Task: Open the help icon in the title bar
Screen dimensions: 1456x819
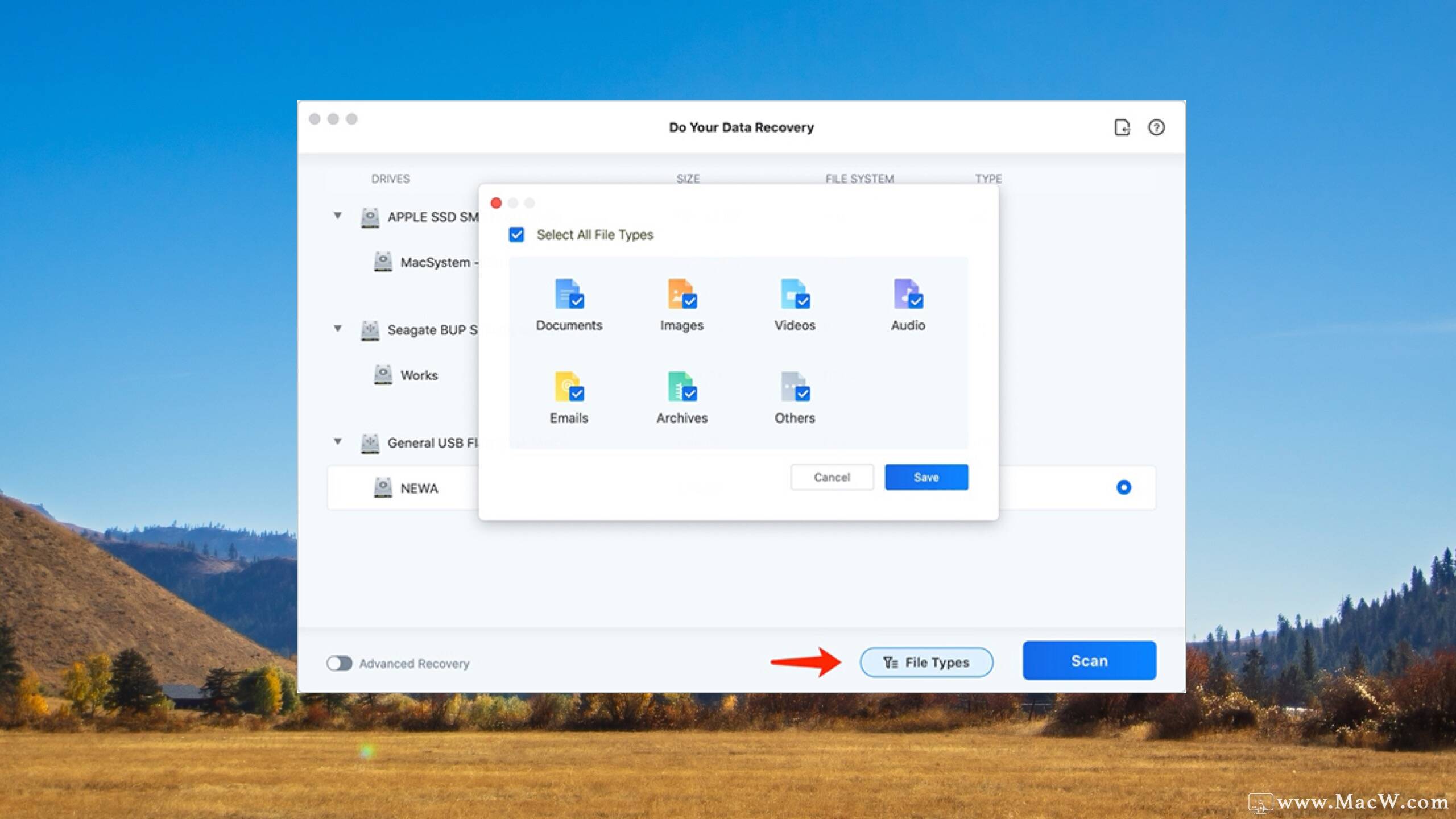Action: tap(1157, 127)
